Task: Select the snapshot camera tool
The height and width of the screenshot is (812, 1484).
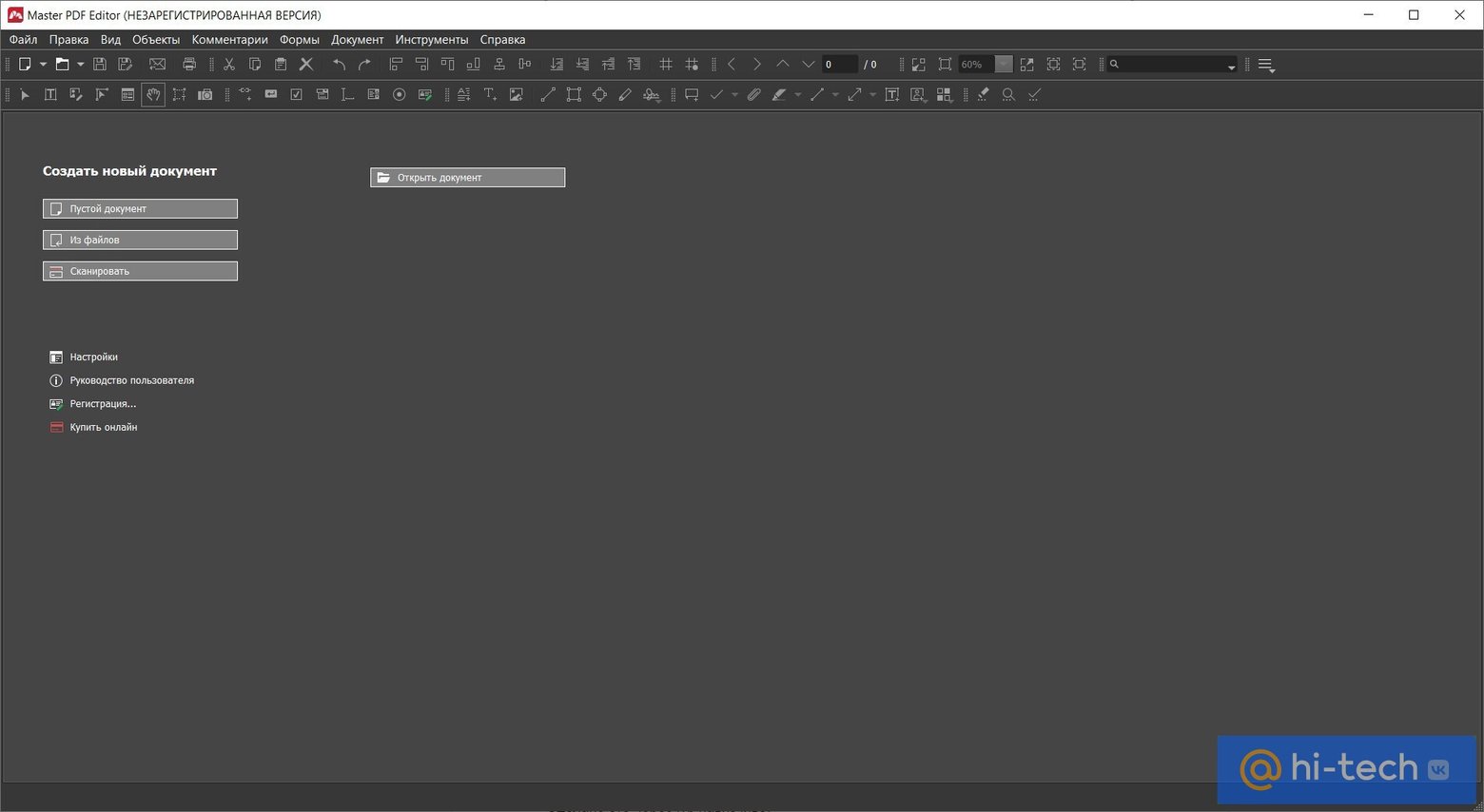Action: (x=205, y=95)
